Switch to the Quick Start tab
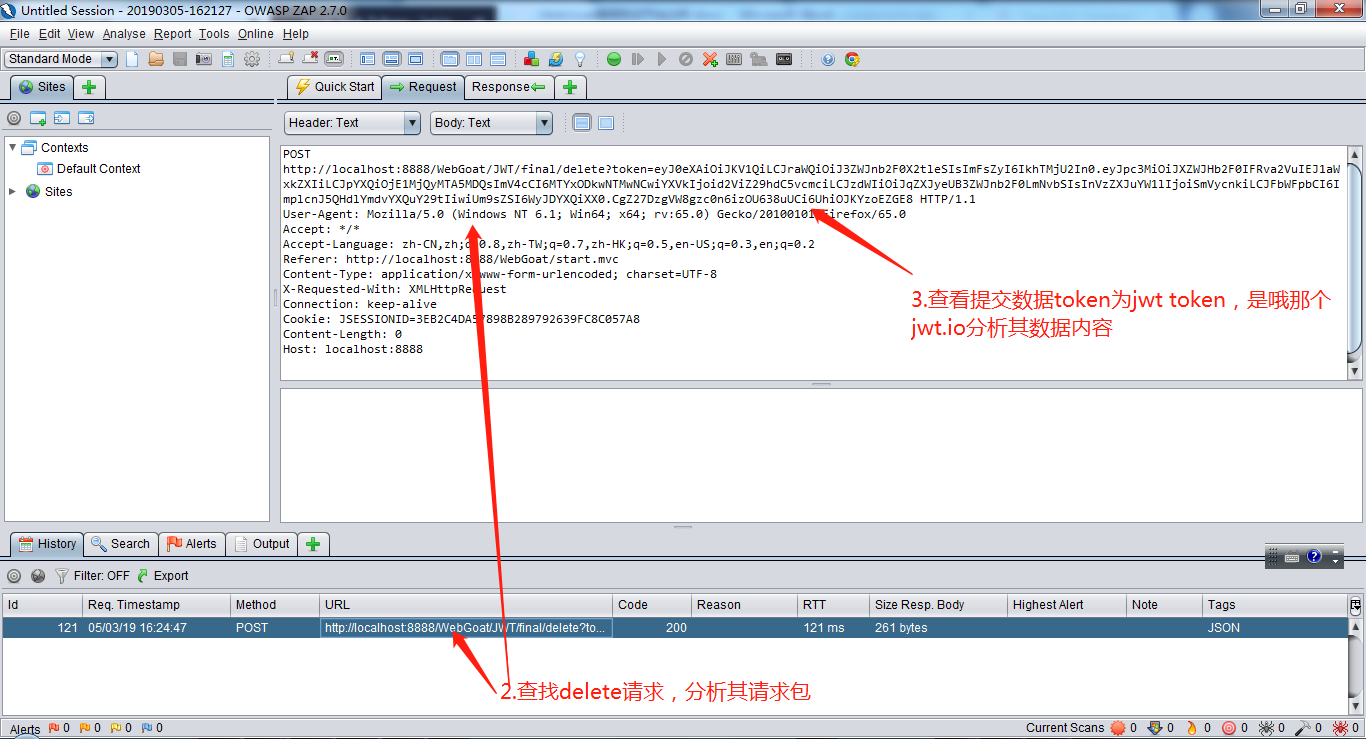The image size is (1366, 739). [334, 87]
